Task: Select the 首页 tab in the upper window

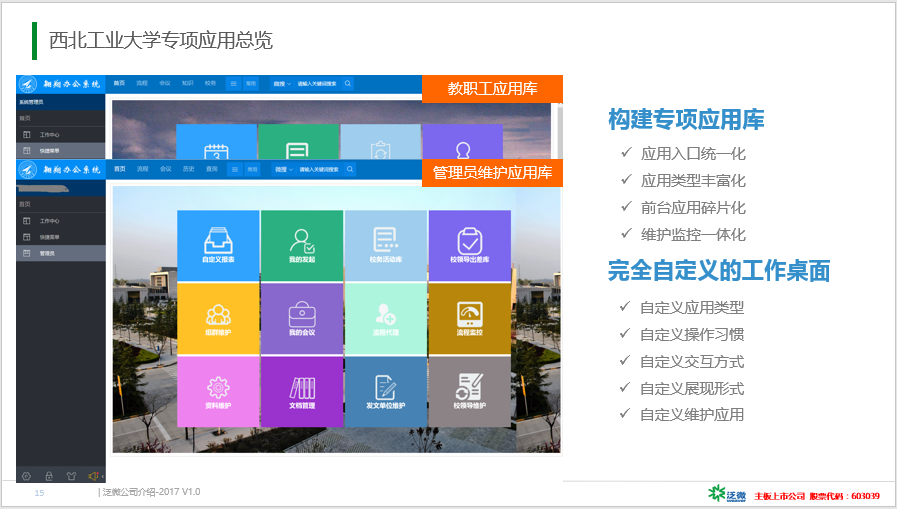Action: 119,83
